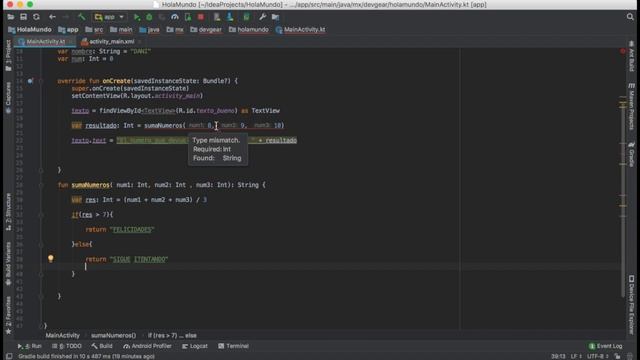Toggle the Structure tool window
This screenshot has width=640, height=360.
tap(8, 212)
